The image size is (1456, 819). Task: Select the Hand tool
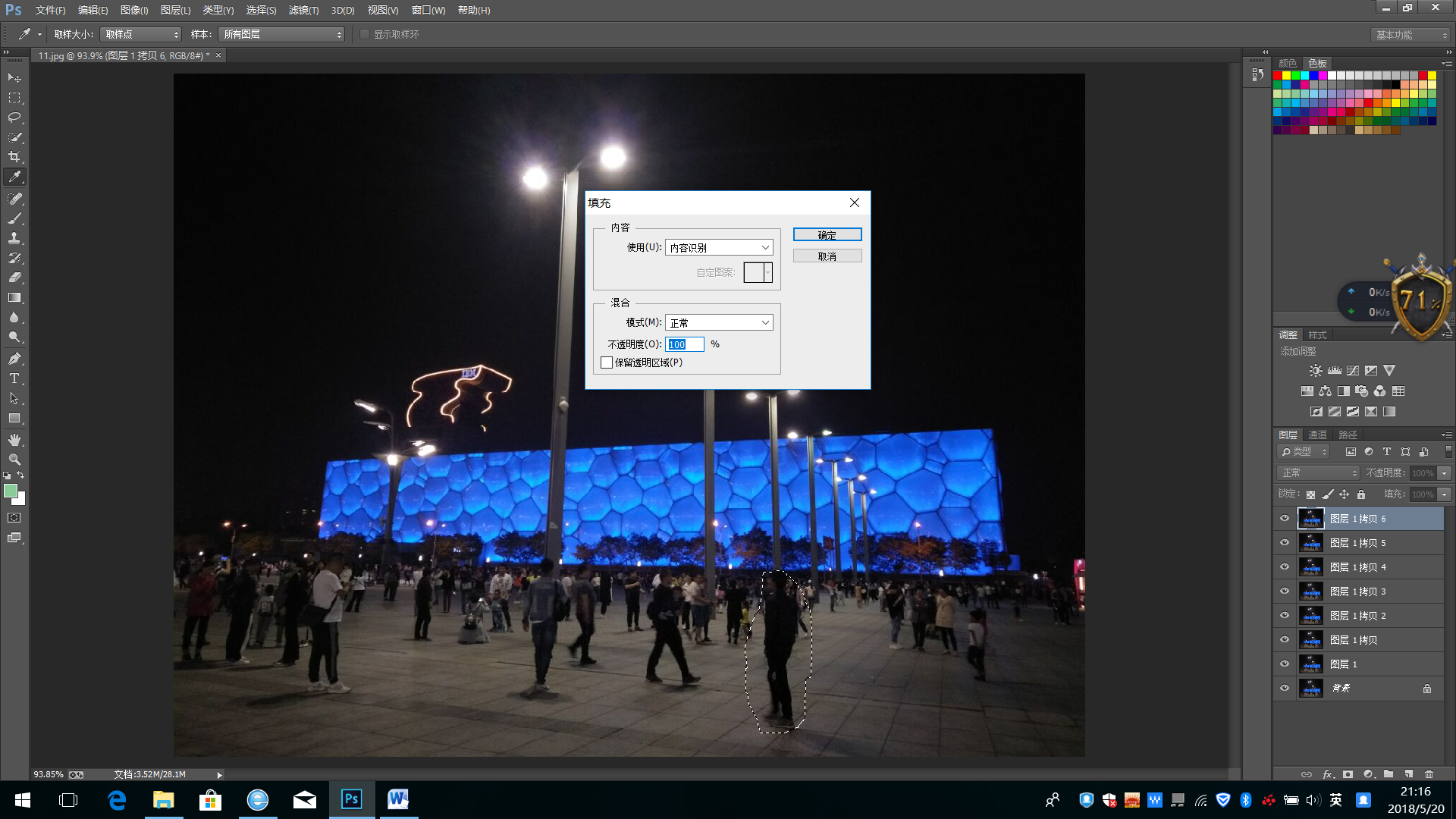[x=14, y=440]
